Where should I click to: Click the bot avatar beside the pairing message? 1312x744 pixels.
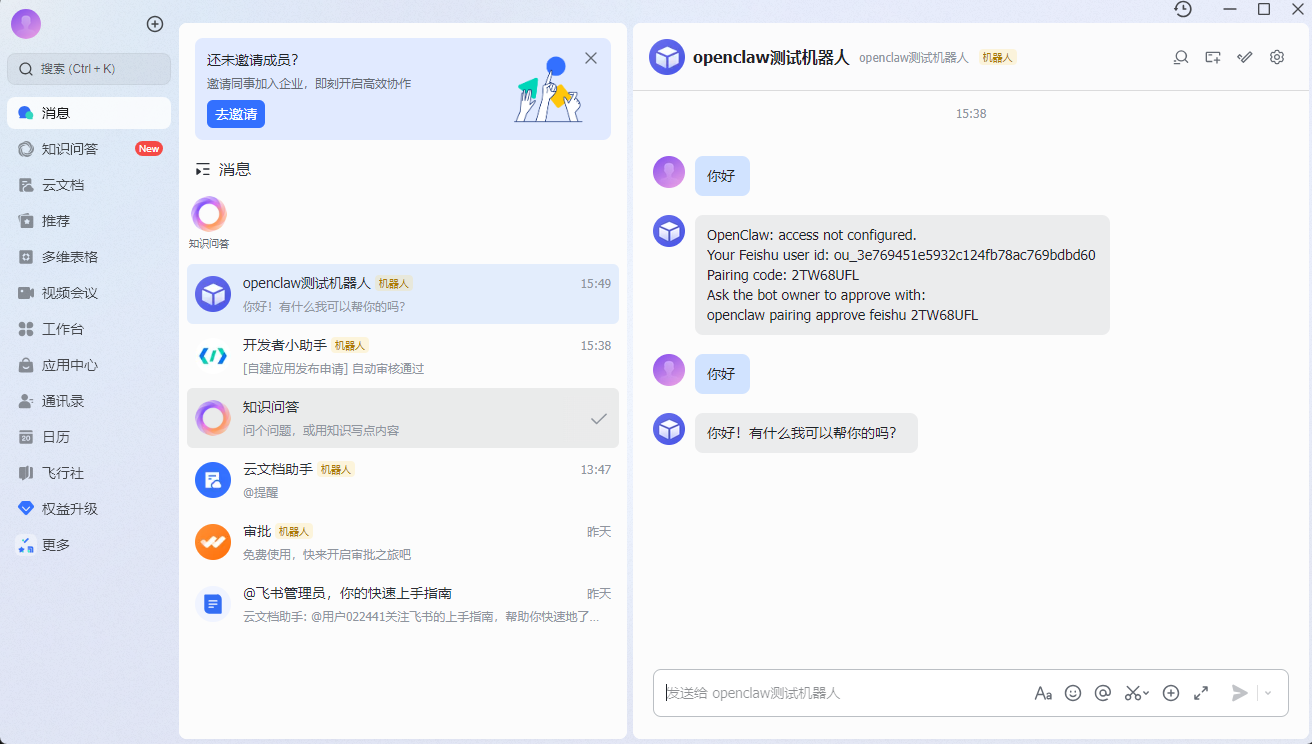pos(669,231)
